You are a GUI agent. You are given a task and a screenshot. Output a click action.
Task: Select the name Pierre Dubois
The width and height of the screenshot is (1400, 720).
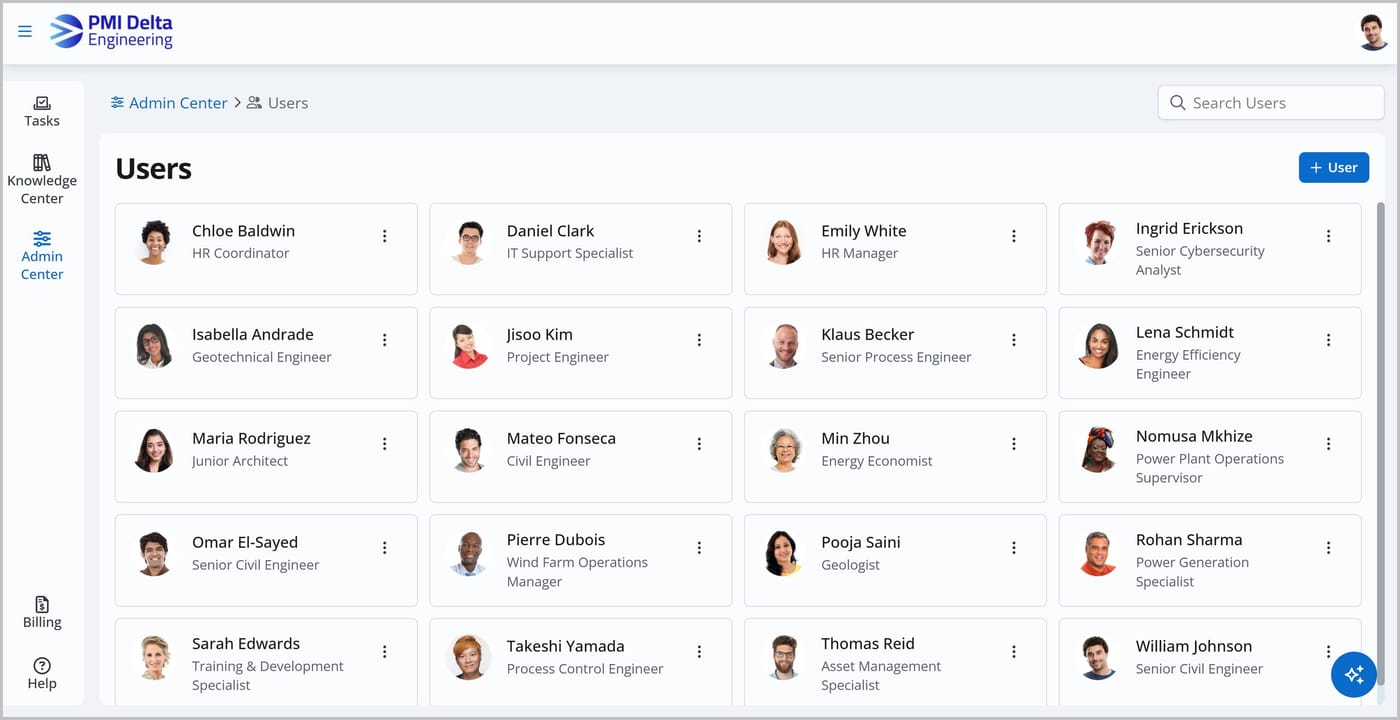[x=556, y=540]
